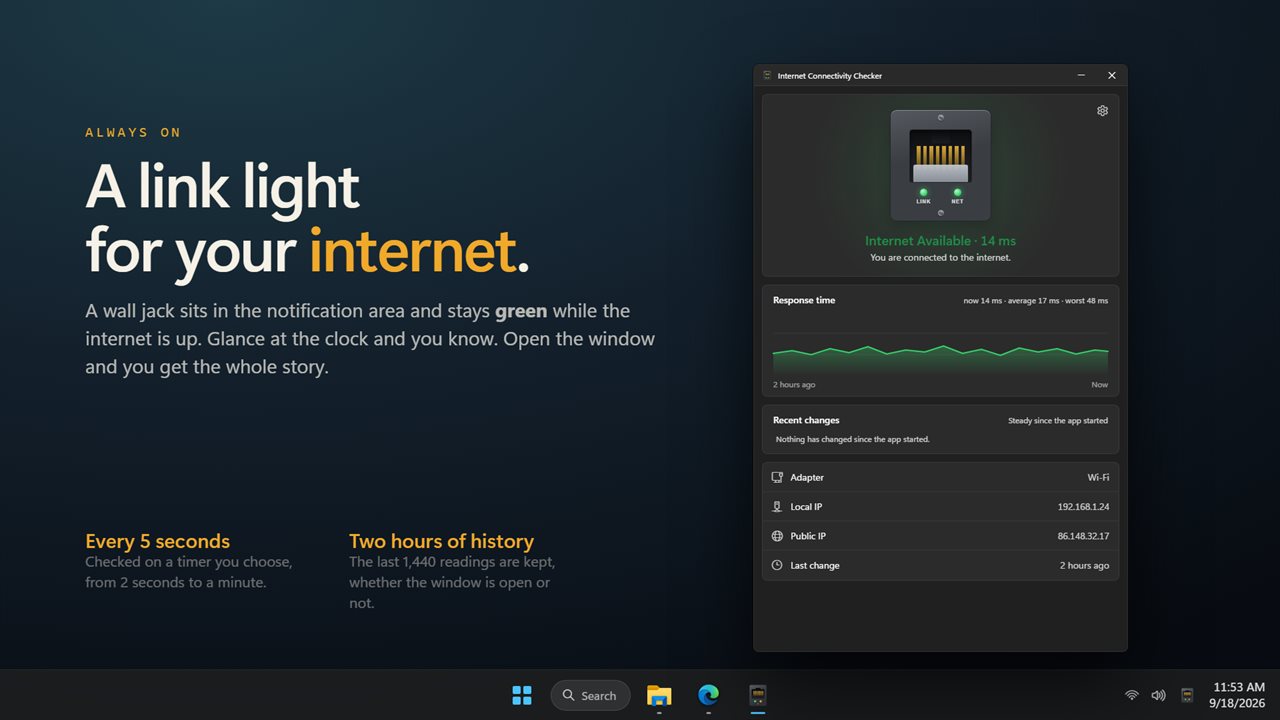The height and width of the screenshot is (720, 1280).
Task: Click the "Internet Available · 14 ms" status
Action: point(940,241)
